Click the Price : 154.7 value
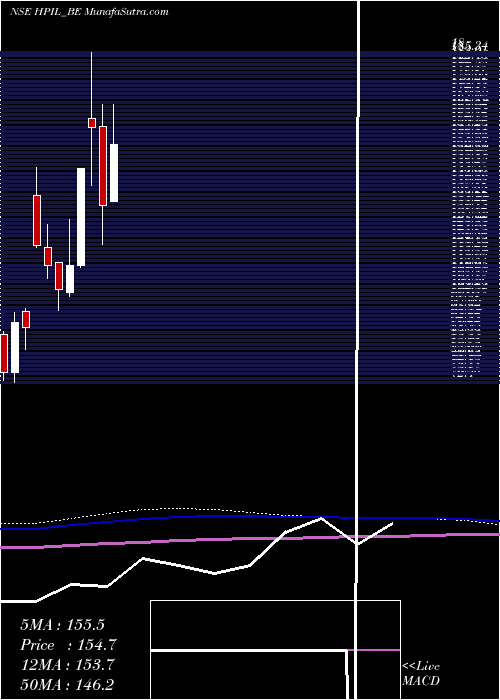 pyautogui.click(x=68, y=645)
